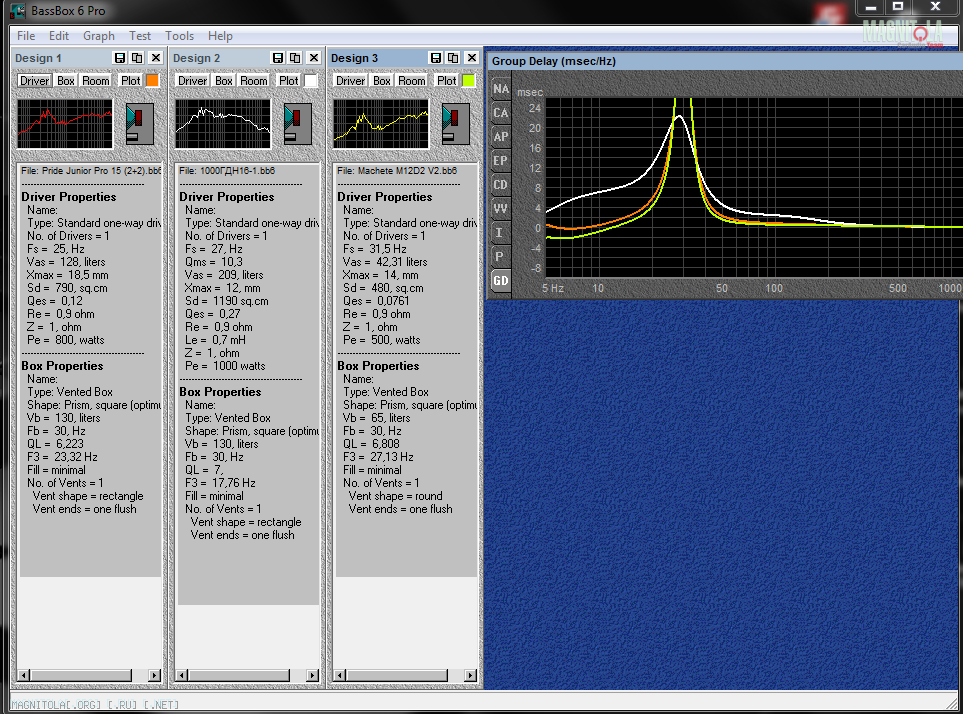This screenshot has height=714, width=963.
Task: Toggle the Plot button for Design 2
Action: (289, 81)
